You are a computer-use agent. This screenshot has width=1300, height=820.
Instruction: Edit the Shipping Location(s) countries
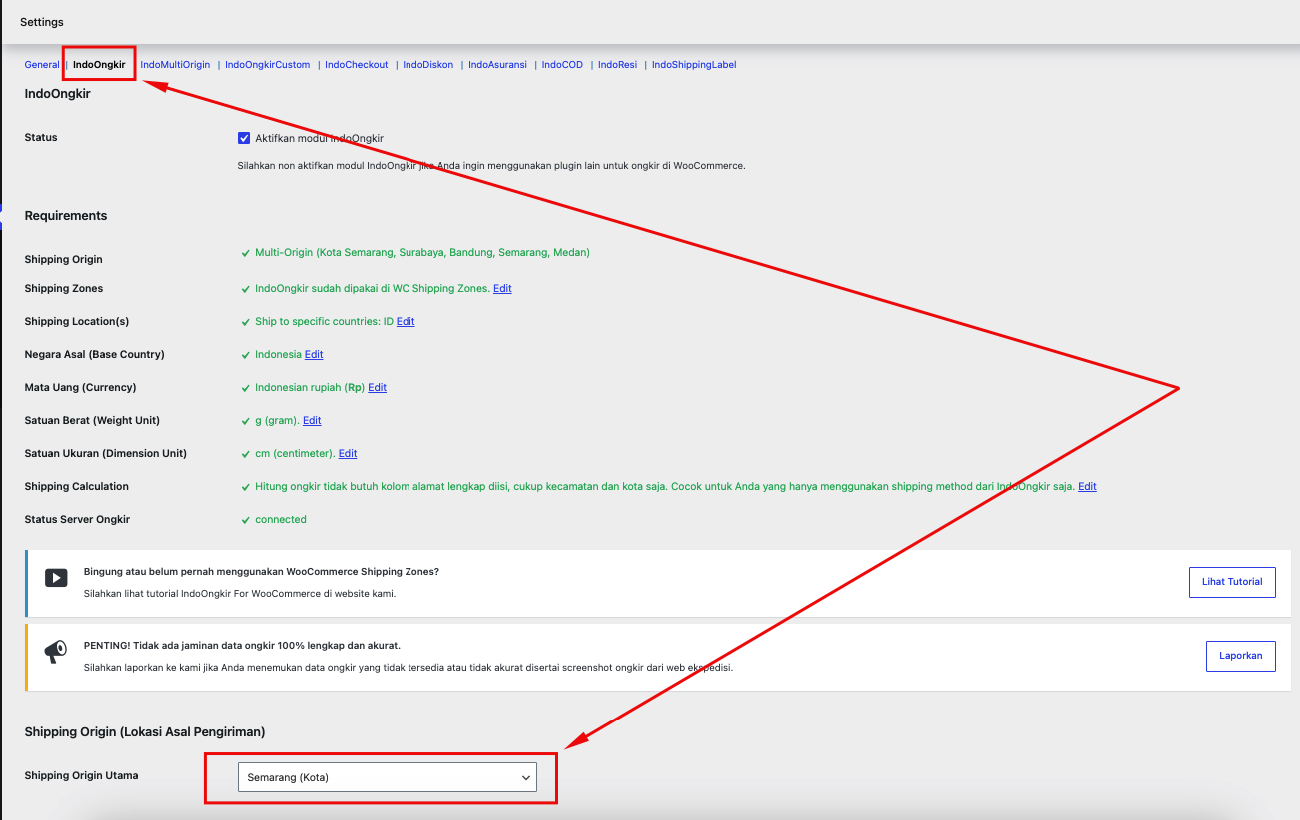pos(405,321)
